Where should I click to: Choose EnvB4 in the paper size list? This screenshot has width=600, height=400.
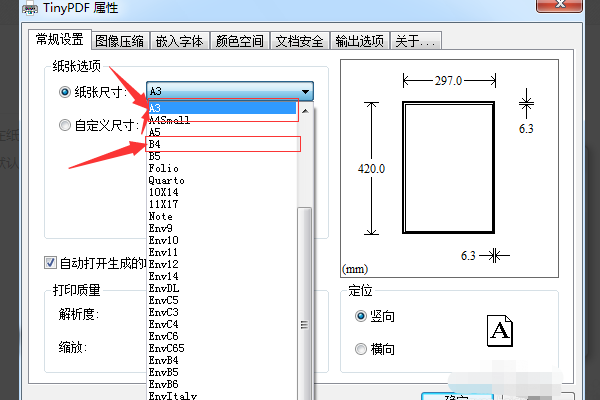click(x=222, y=360)
